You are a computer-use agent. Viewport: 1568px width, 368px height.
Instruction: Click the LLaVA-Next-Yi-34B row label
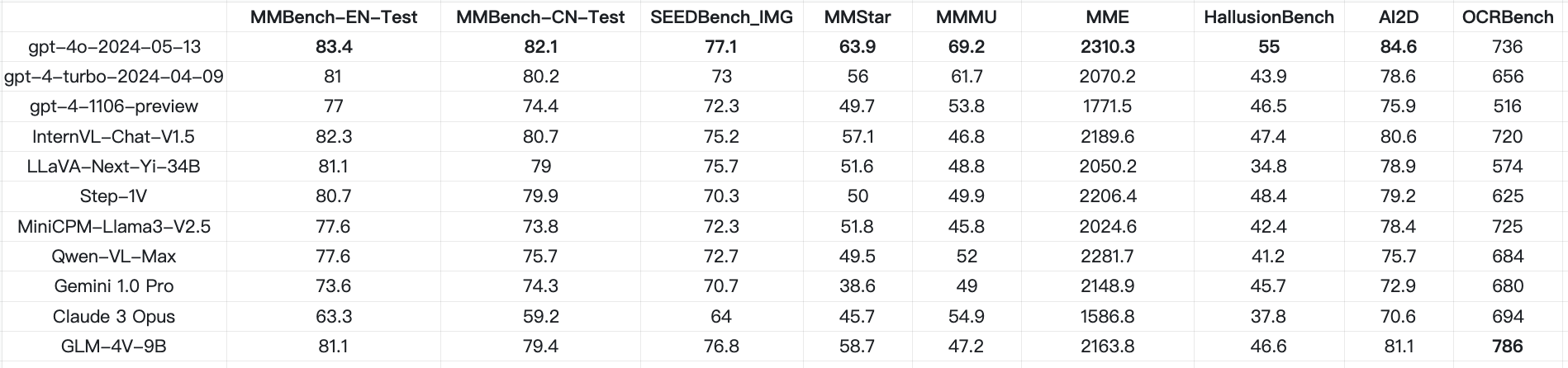(x=114, y=167)
